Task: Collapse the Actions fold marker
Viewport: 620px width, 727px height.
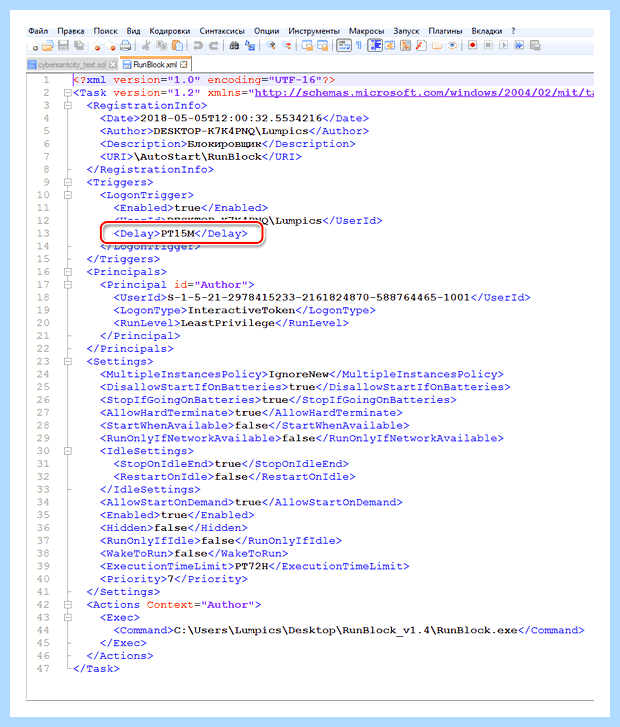Action: tap(68, 605)
